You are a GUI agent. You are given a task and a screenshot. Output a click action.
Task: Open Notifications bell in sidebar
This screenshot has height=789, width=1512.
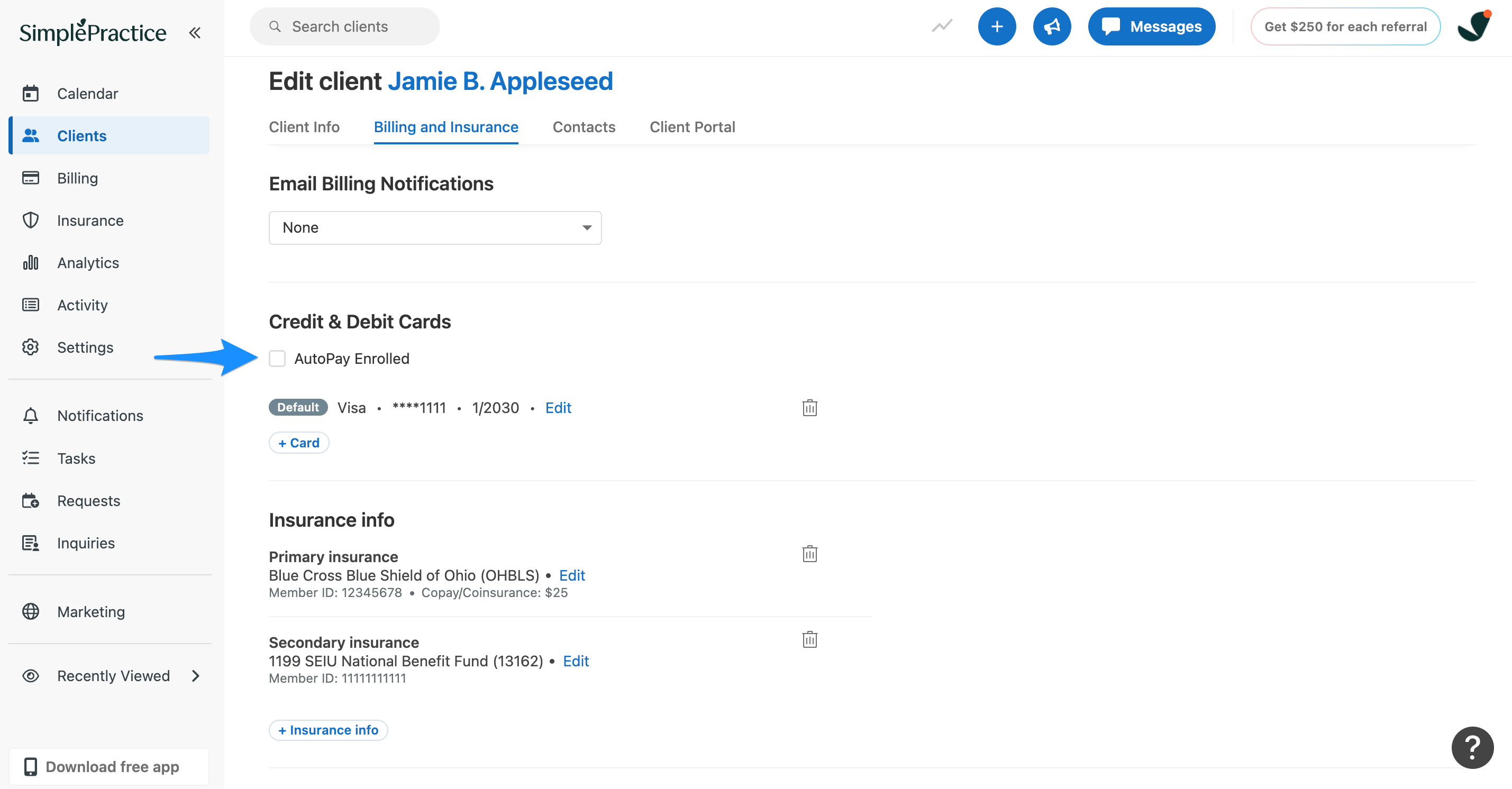[109, 415]
